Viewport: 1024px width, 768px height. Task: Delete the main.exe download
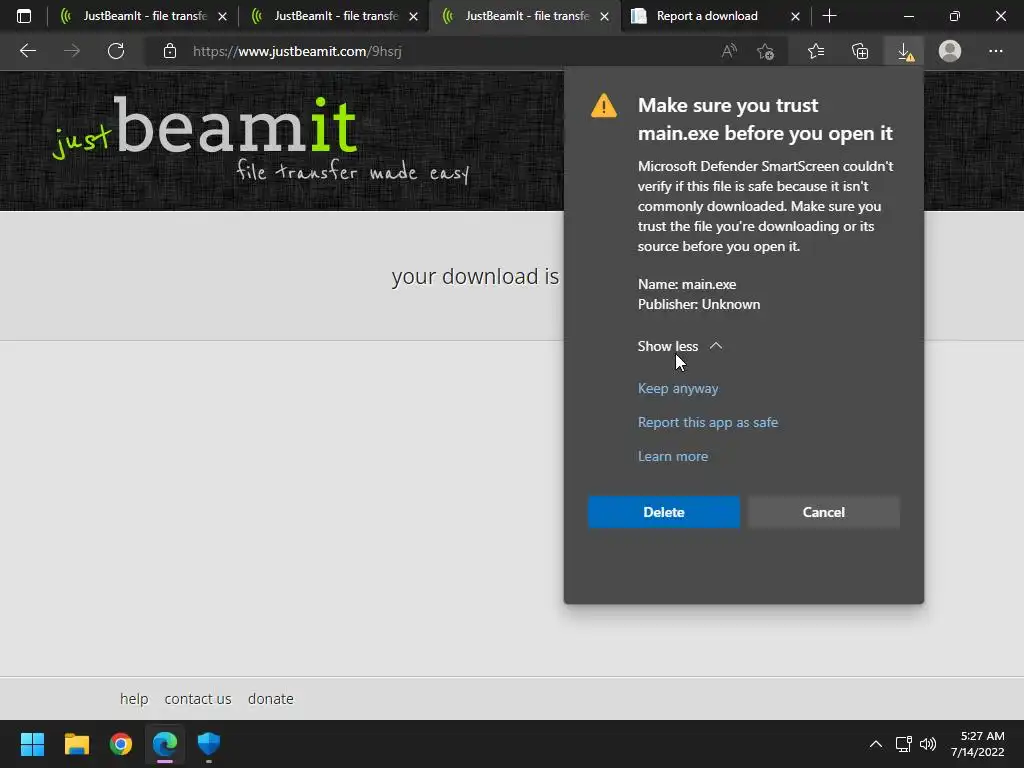(664, 512)
